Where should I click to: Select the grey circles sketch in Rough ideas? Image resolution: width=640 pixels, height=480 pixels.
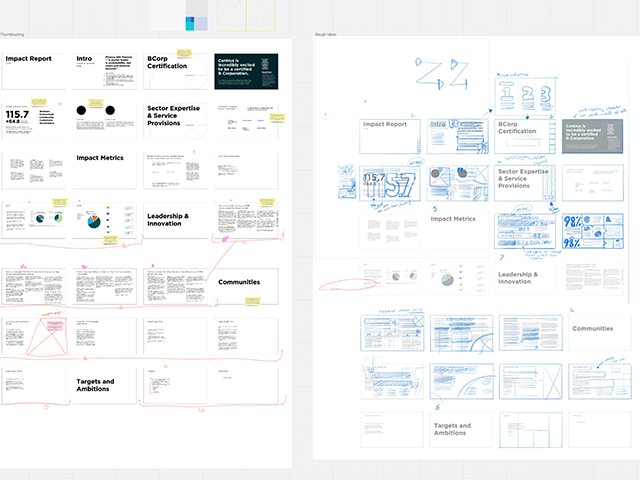point(458,183)
